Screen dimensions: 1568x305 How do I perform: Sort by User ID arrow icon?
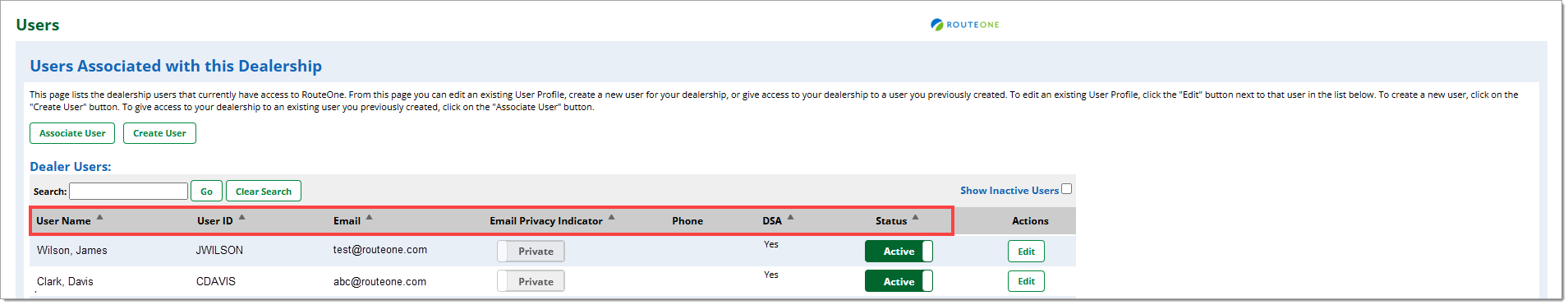point(241,217)
